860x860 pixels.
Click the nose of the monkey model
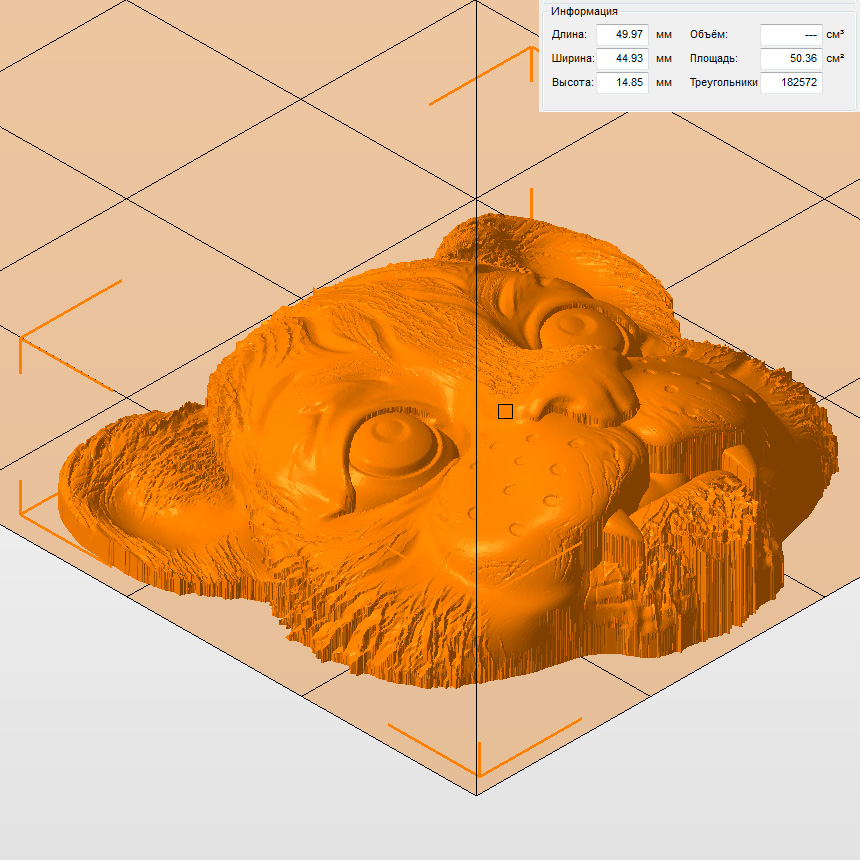[x=585, y=385]
